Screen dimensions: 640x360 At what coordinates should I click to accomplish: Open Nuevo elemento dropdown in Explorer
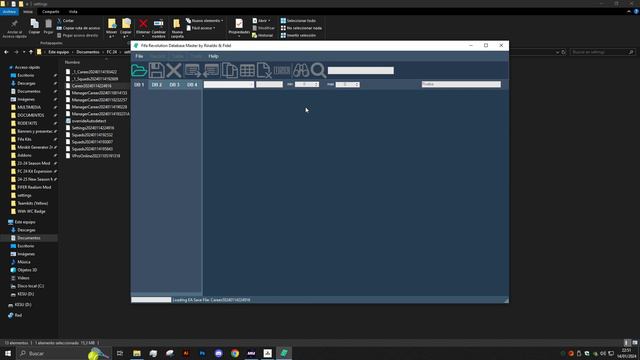(x=204, y=20)
